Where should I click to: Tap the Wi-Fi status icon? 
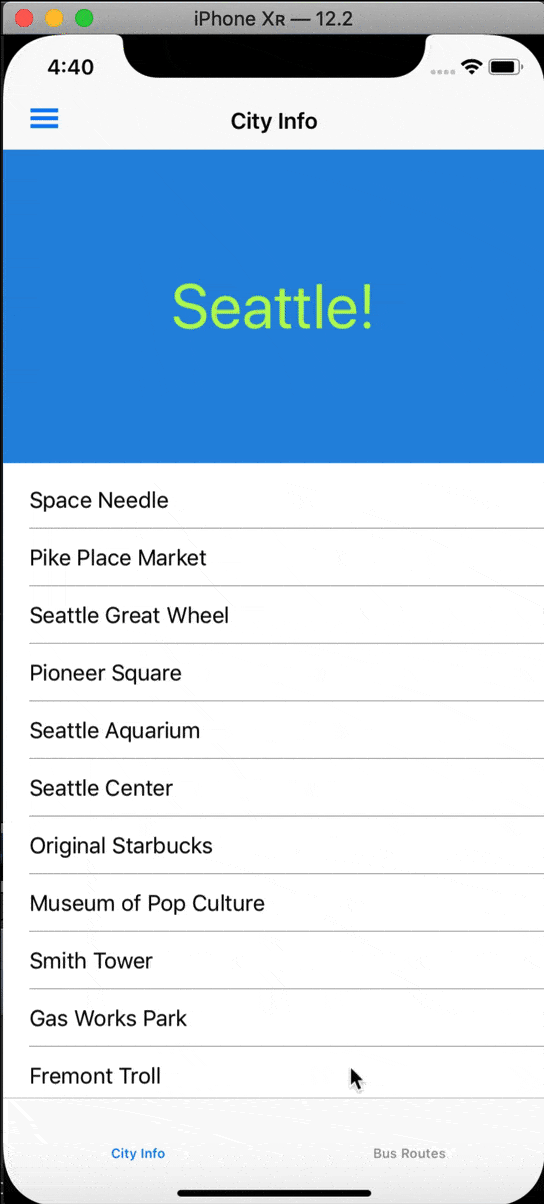pyautogui.click(x=472, y=67)
